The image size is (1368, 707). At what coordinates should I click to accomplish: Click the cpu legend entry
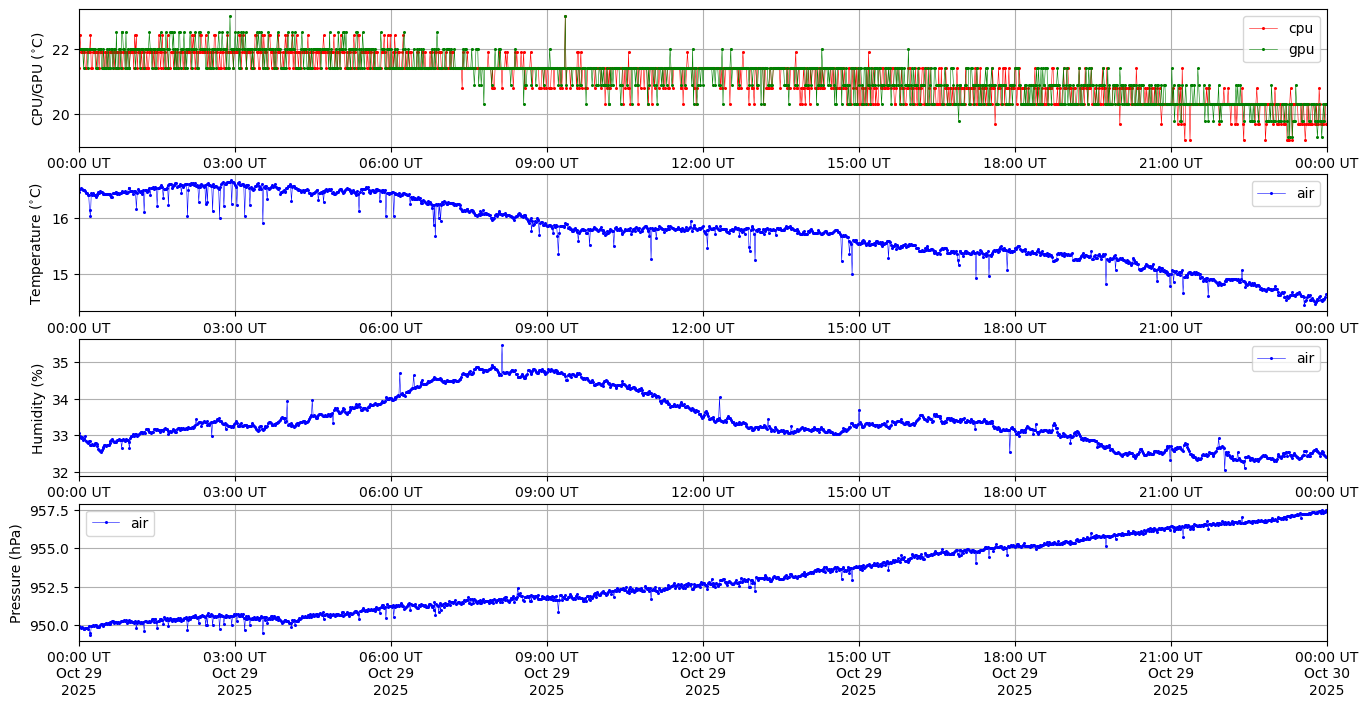pyautogui.click(x=1301, y=28)
